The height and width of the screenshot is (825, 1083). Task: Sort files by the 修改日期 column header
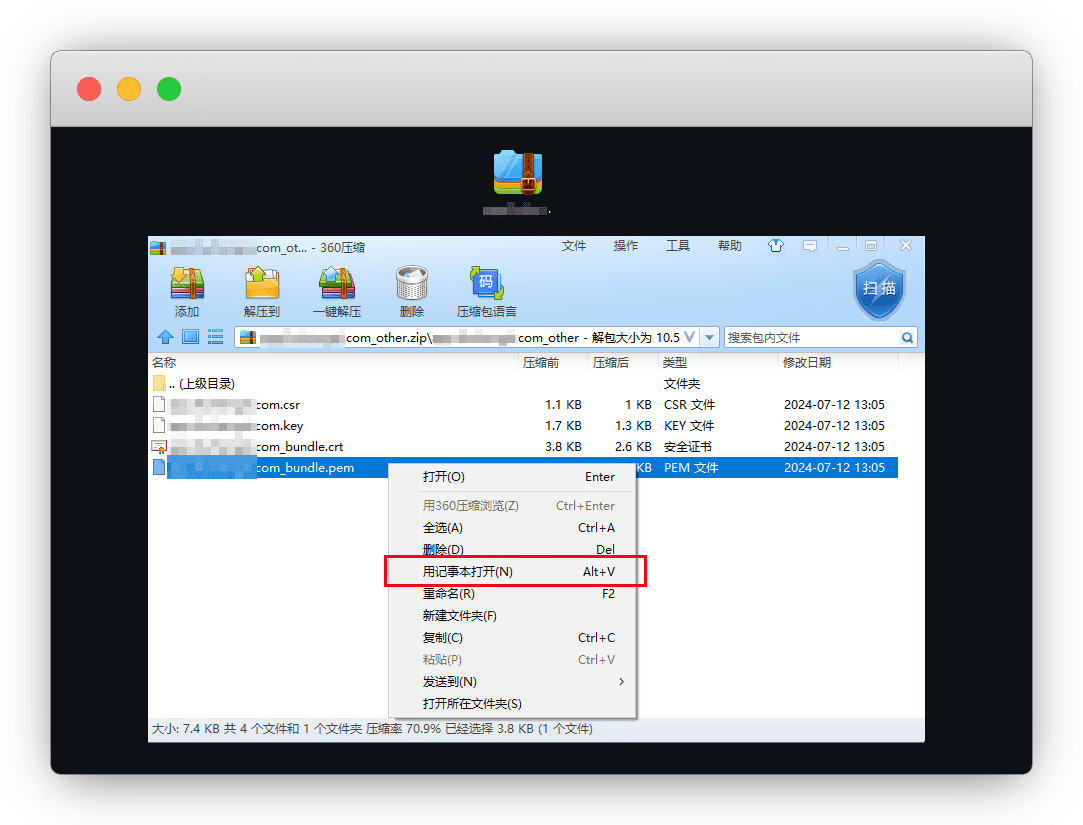click(807, 362)
